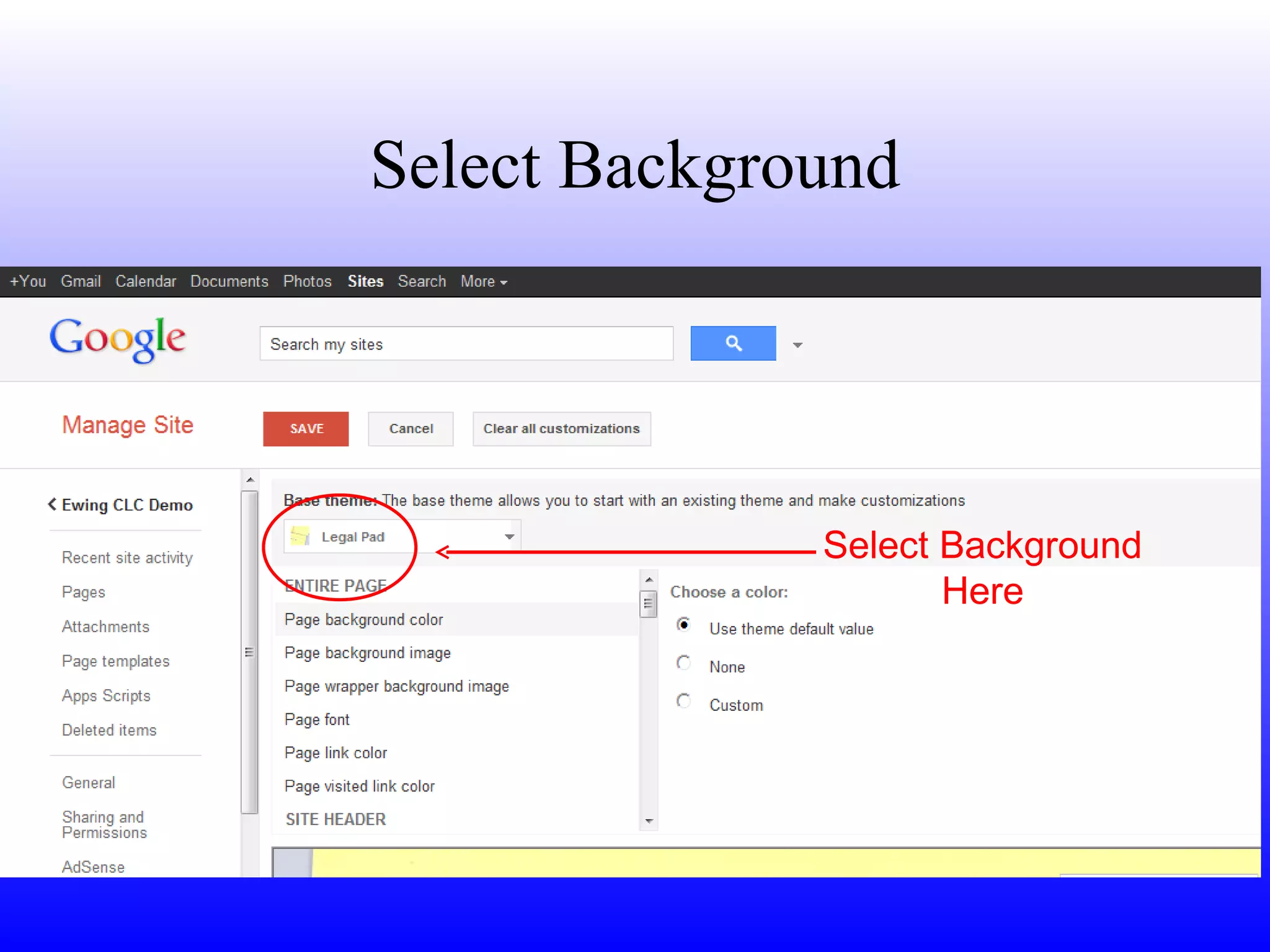
Task: Click into the Search my sites field
Action: (x=466, y=344)
